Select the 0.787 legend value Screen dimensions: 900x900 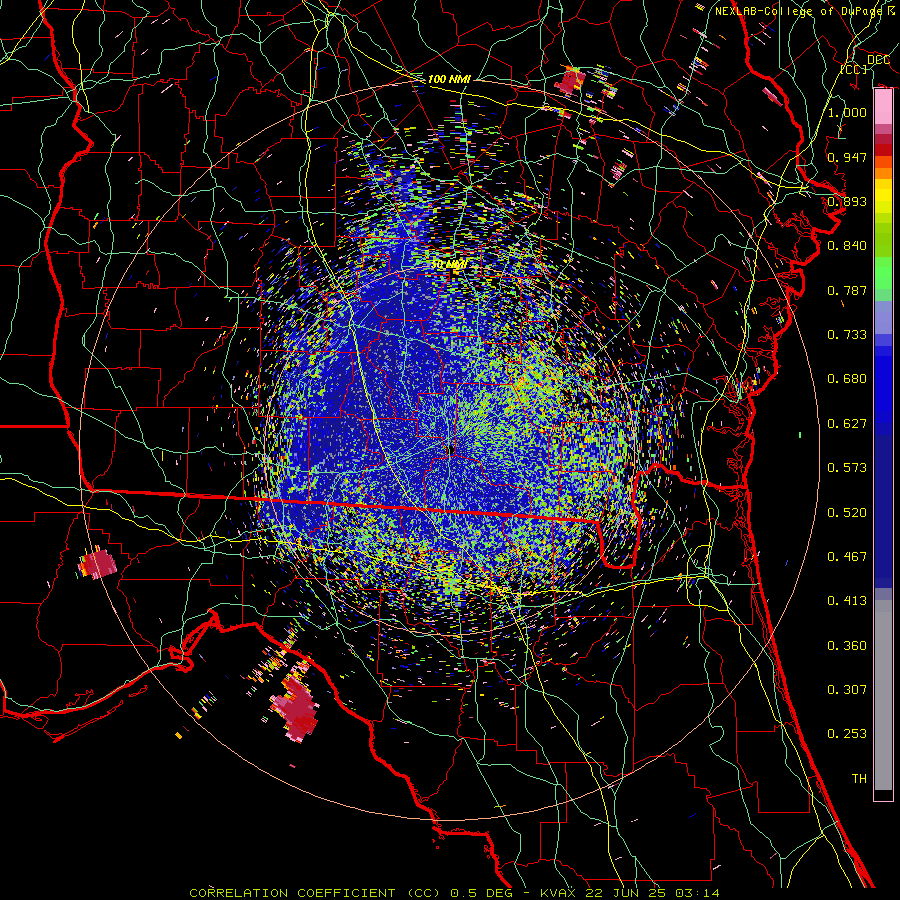click(847, 290)
